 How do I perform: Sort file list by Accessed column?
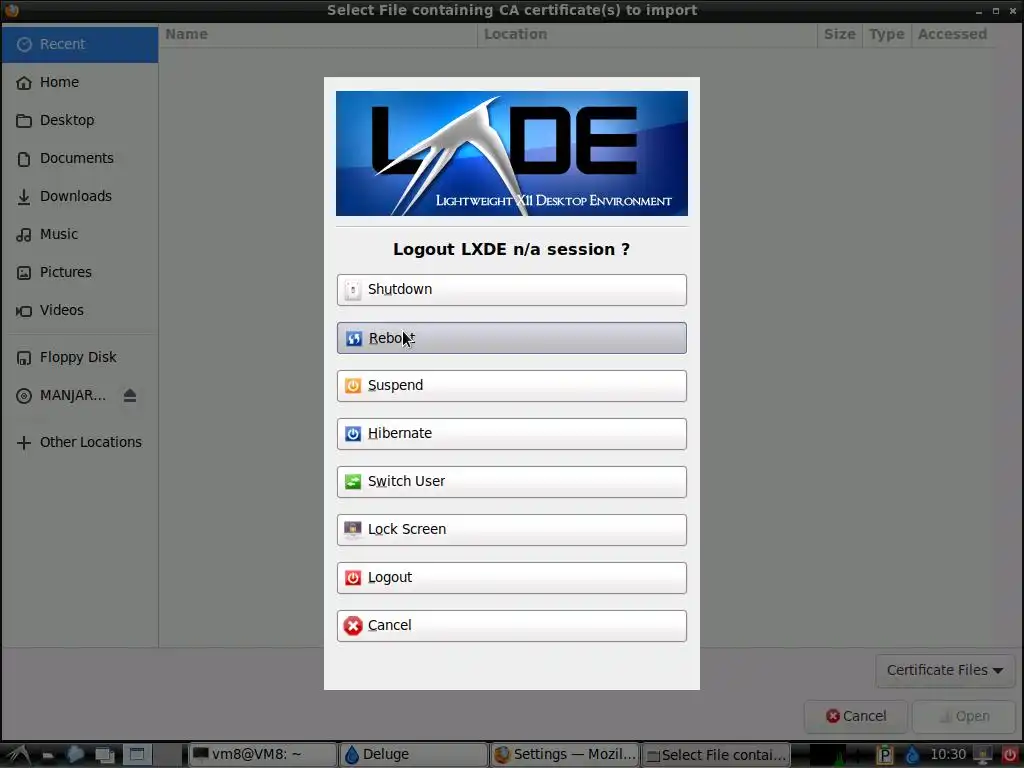(x=953, y=34)
